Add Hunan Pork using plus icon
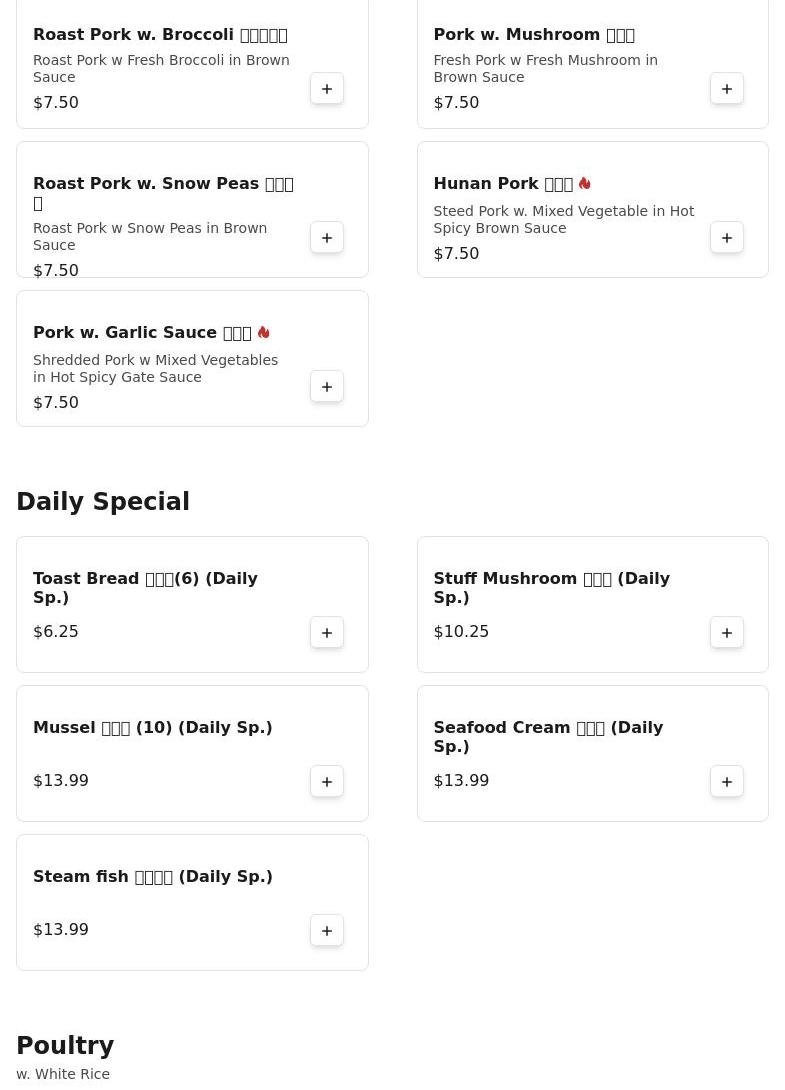This screenshot has height=1090, width=785. (727, 238)
